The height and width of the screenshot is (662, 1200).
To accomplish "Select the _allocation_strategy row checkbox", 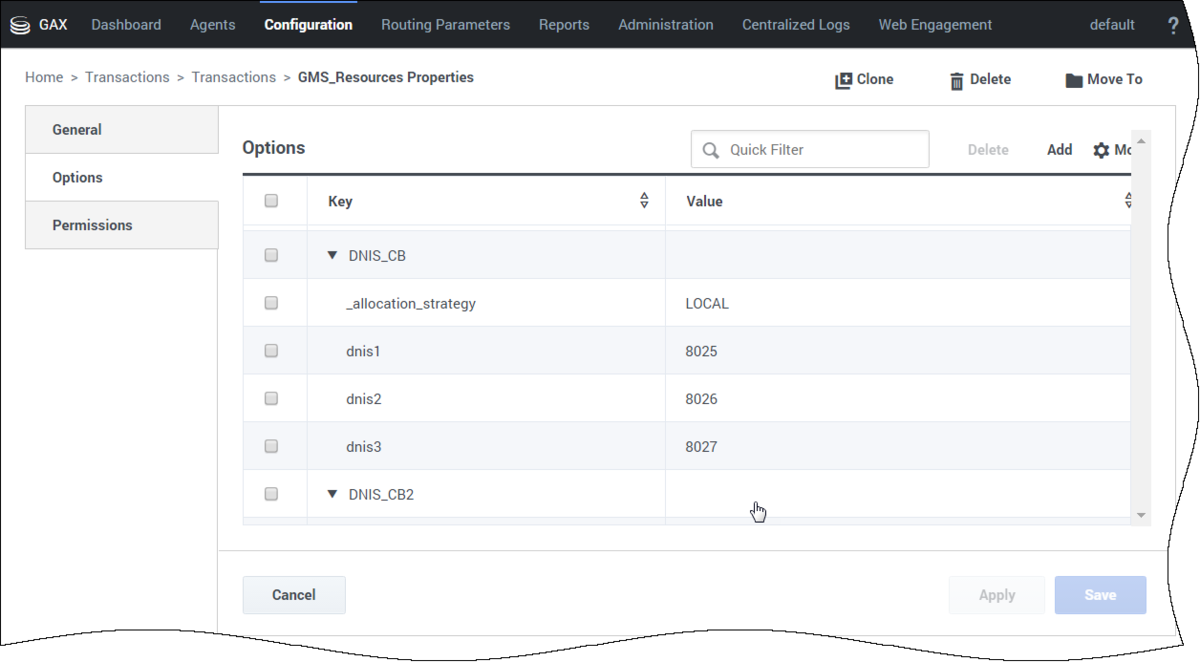I will [x=271, y=303].
